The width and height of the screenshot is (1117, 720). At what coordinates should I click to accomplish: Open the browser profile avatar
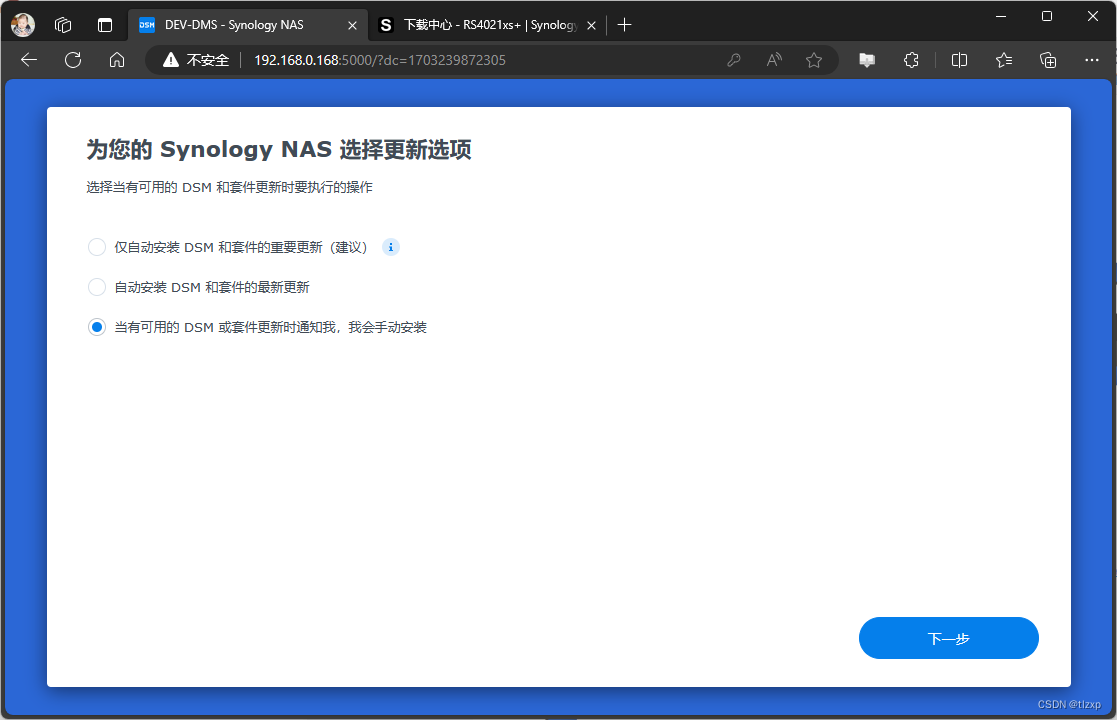tap(23, 25)
